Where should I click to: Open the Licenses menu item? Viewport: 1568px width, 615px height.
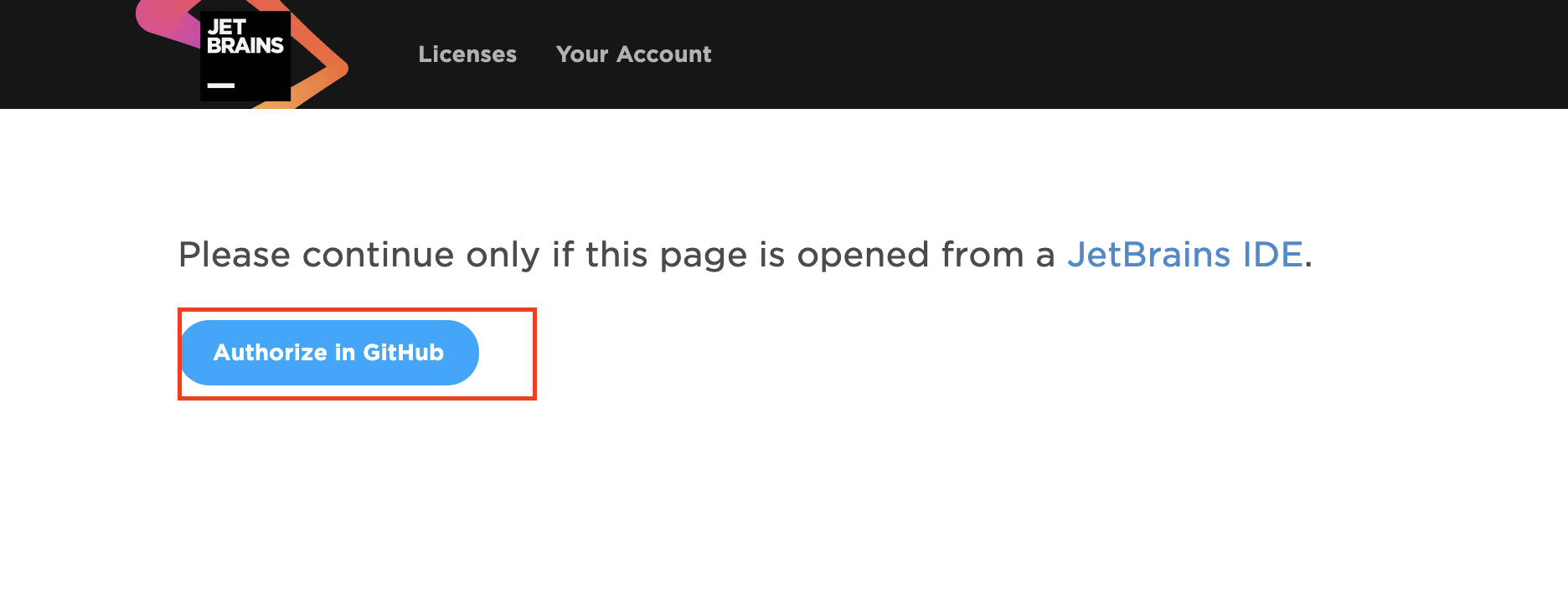(467, 54)
